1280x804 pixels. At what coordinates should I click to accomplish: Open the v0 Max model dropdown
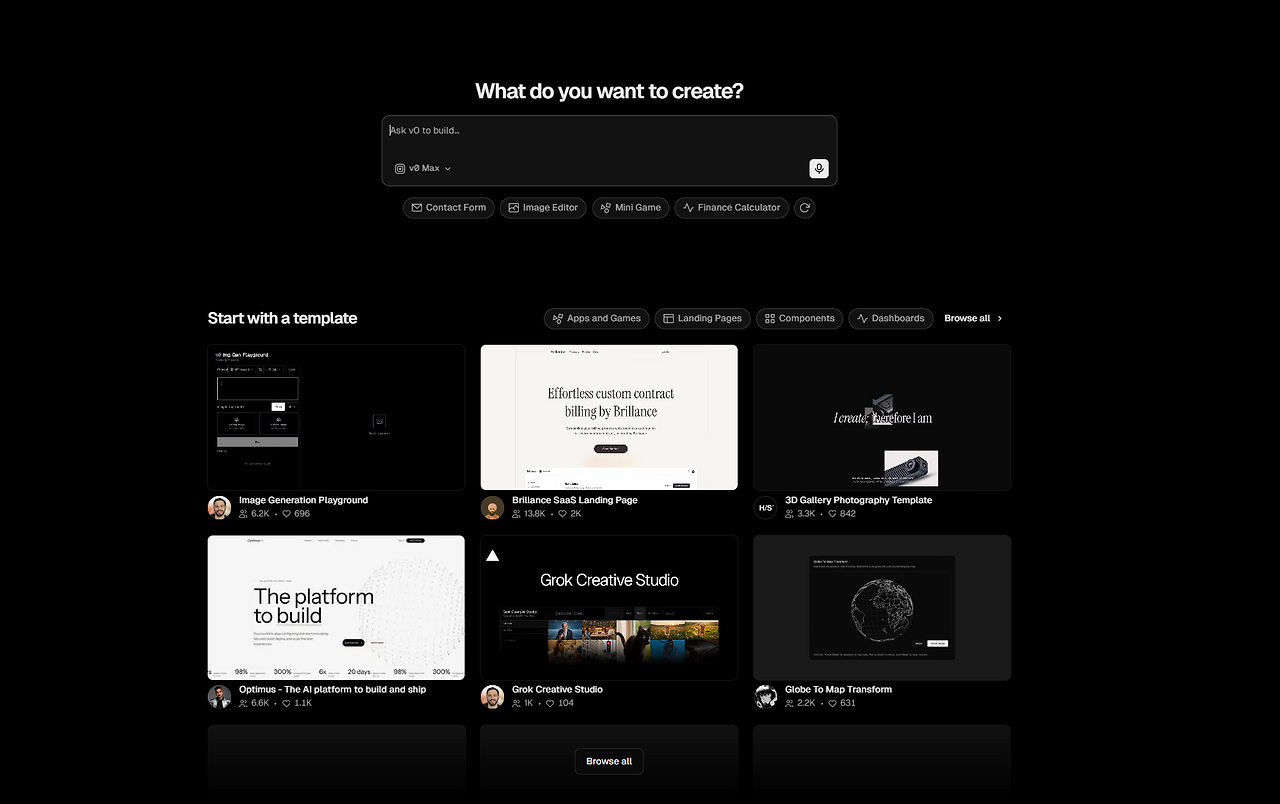point(423,169)
